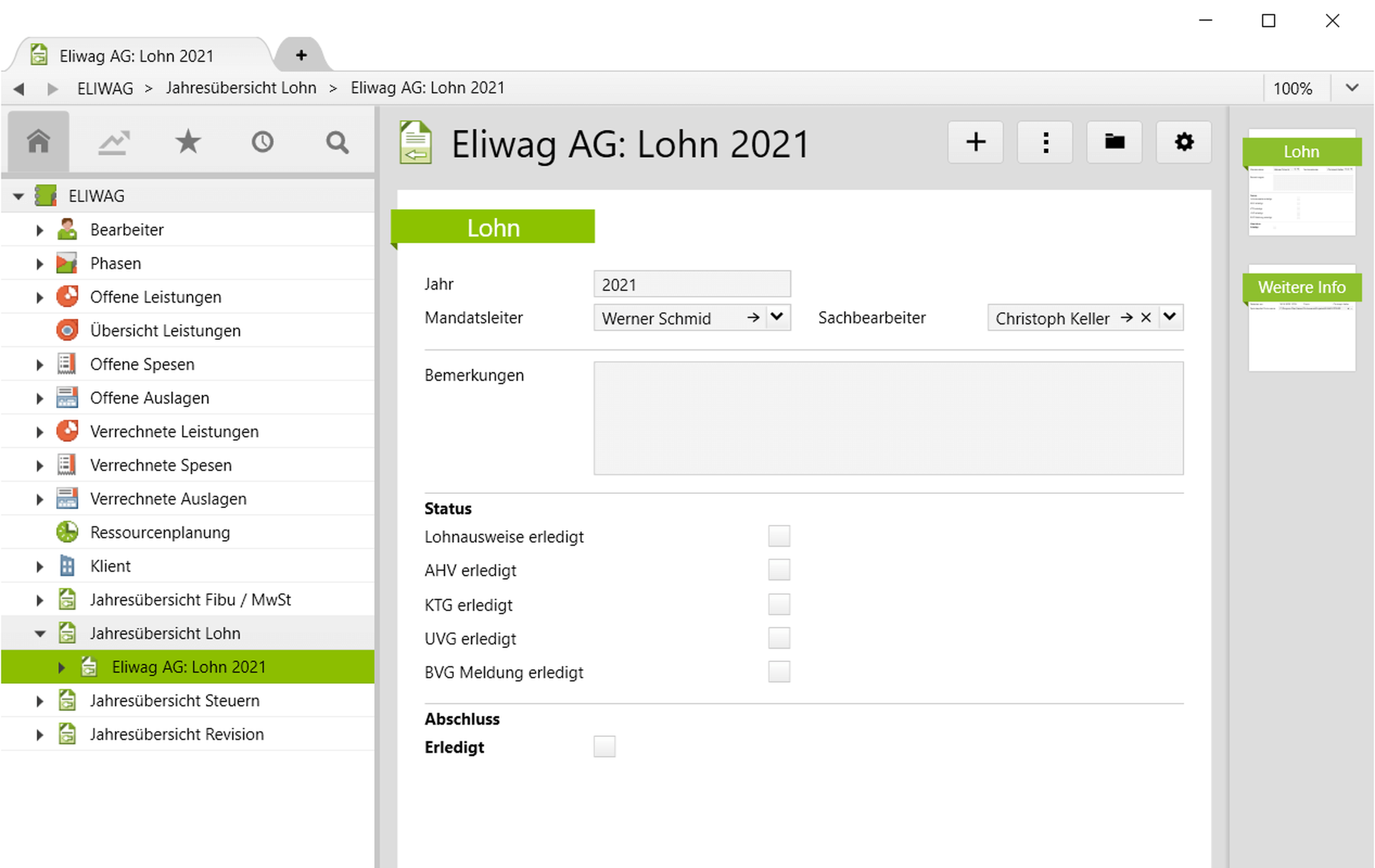Open recent history clock icon
The image size is (1375, 868).
tap(263, 142)
